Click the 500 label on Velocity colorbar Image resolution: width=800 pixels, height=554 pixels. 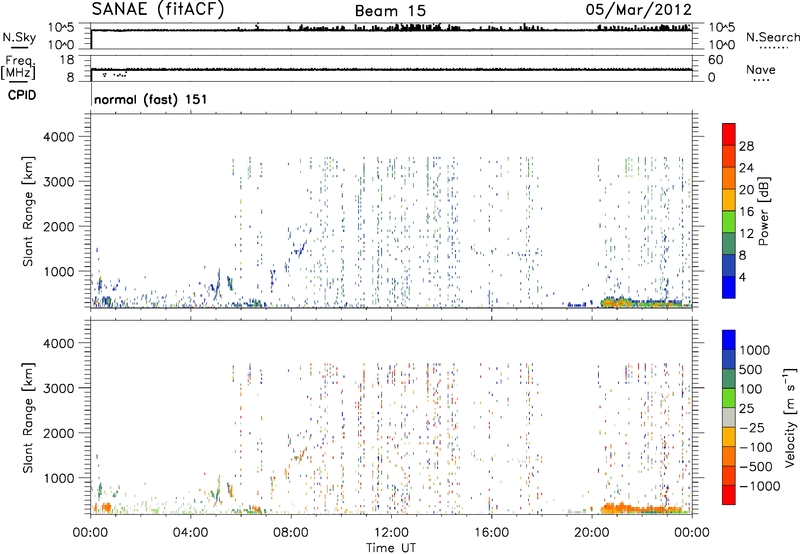[751, 369]
